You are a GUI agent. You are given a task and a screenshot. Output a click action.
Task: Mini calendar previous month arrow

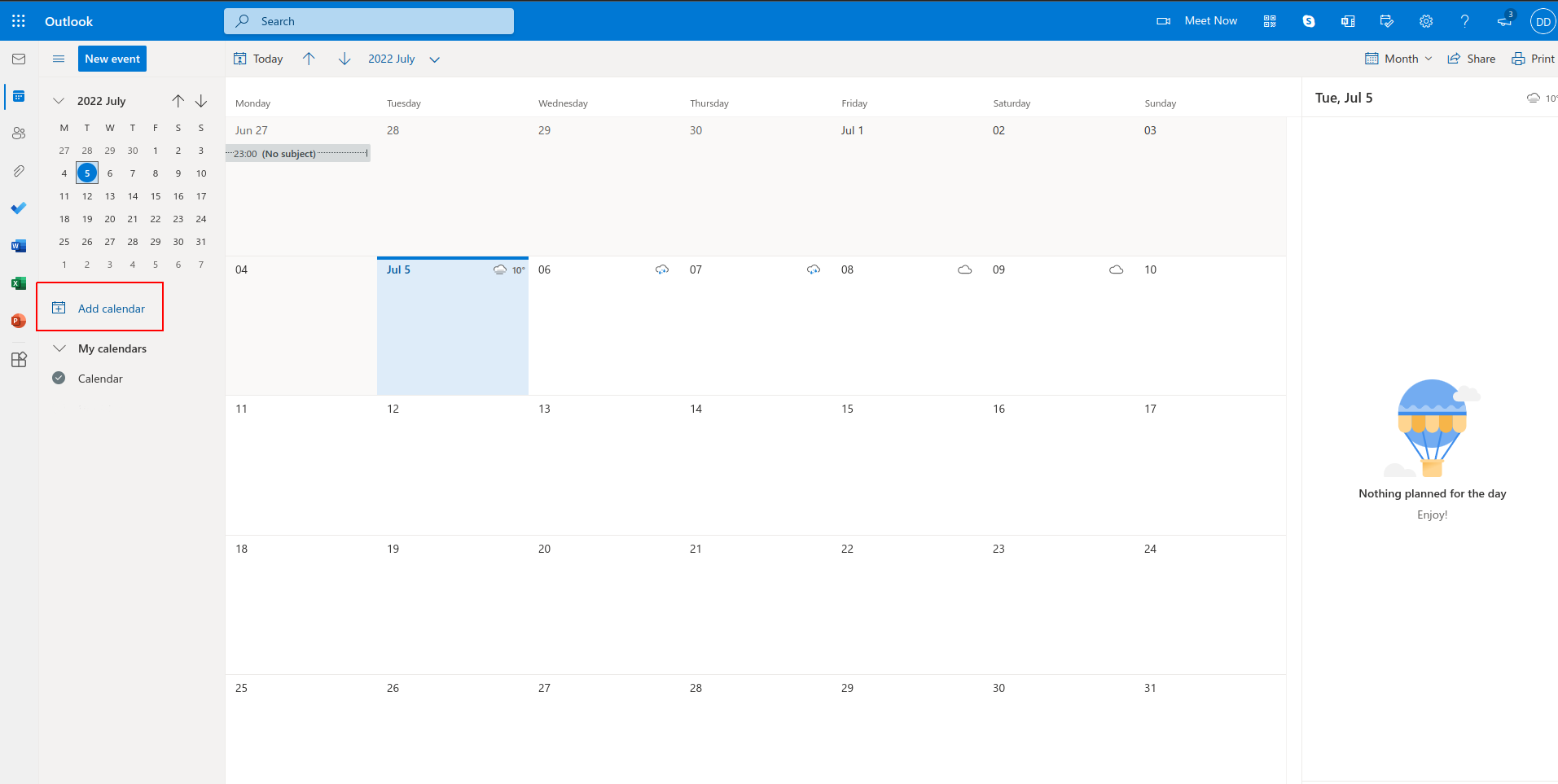[x=178, y=101]
